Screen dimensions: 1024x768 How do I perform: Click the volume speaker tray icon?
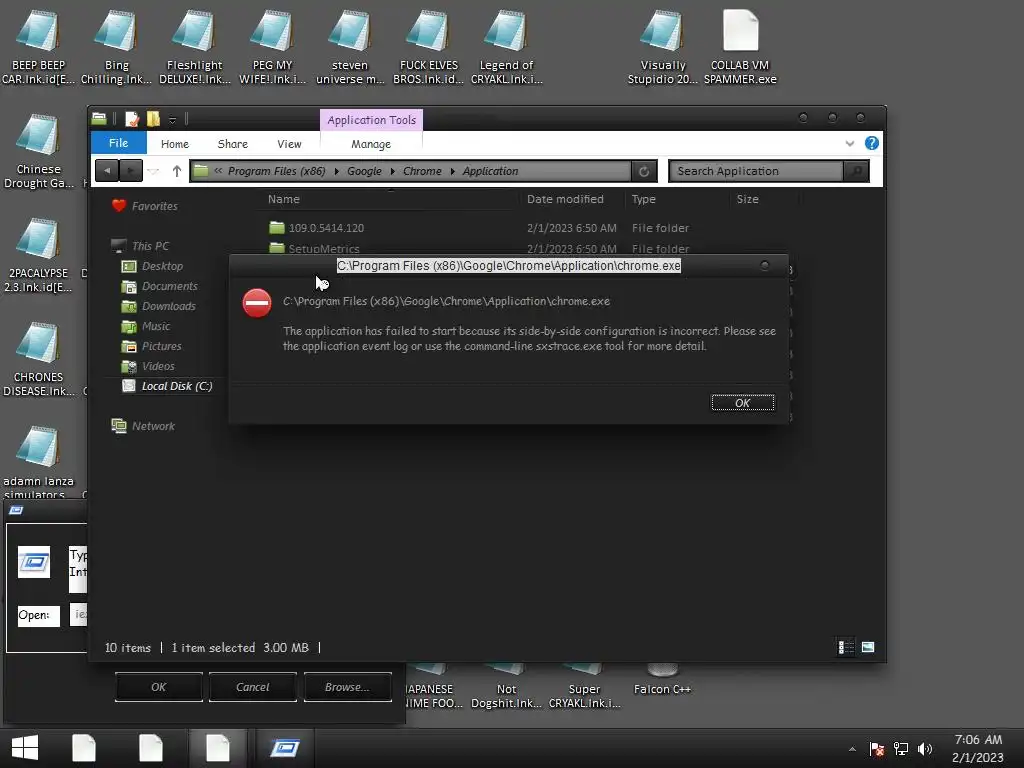click(924, 749)
